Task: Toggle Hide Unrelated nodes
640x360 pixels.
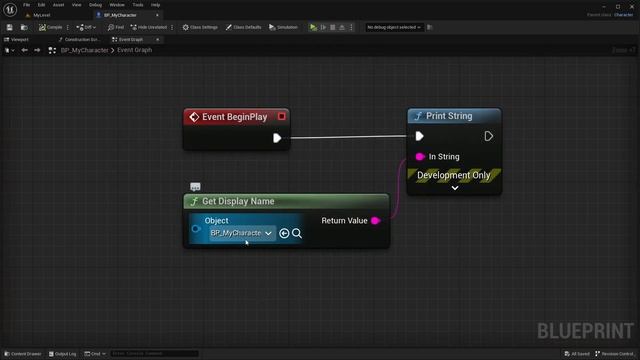Action: coord(149,27)
